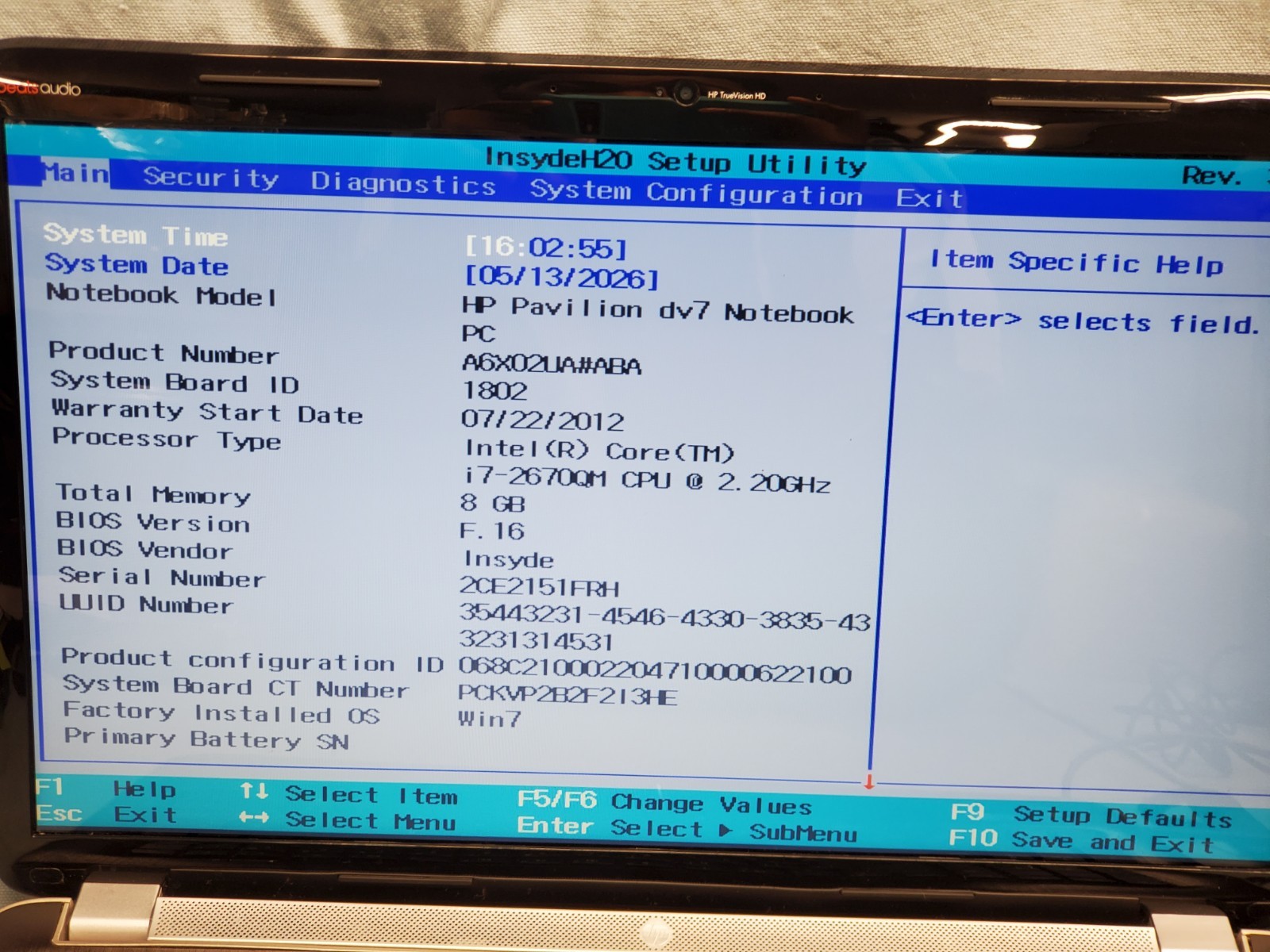This screenshot has height=952, width=1270.
Task: Click the System Time label
Action: point(135,235)
